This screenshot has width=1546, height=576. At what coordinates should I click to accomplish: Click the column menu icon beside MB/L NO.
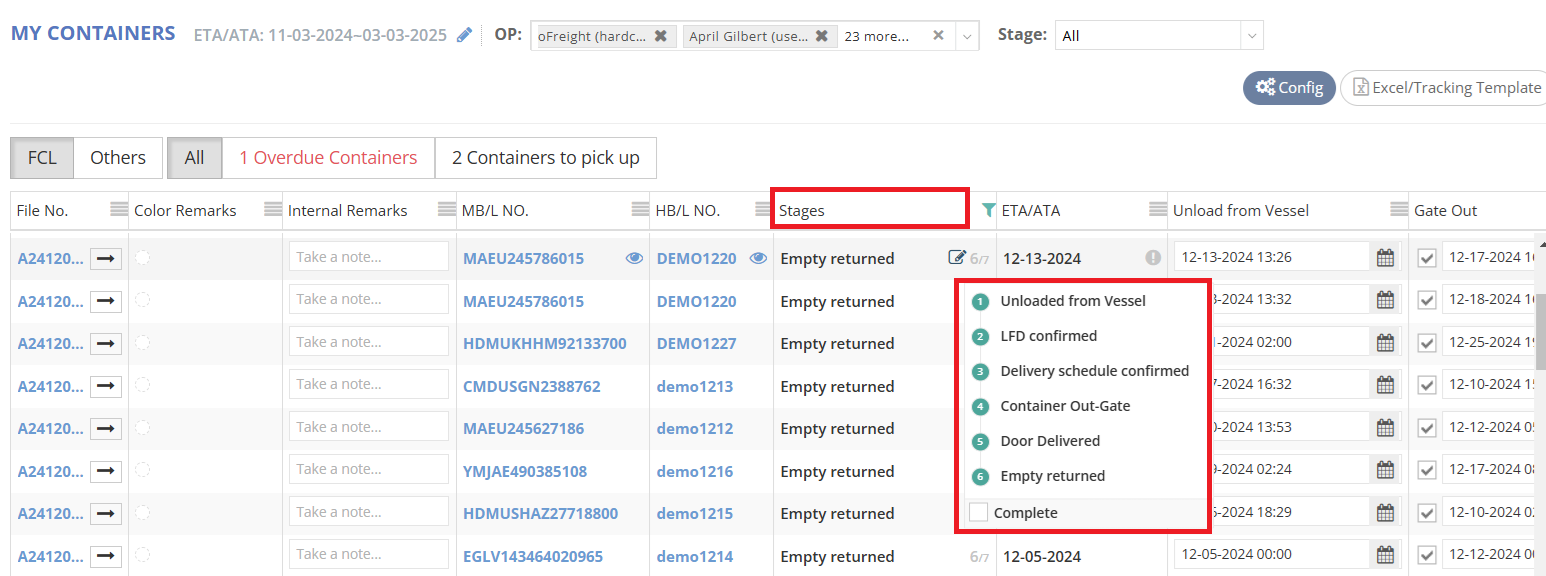640,210
